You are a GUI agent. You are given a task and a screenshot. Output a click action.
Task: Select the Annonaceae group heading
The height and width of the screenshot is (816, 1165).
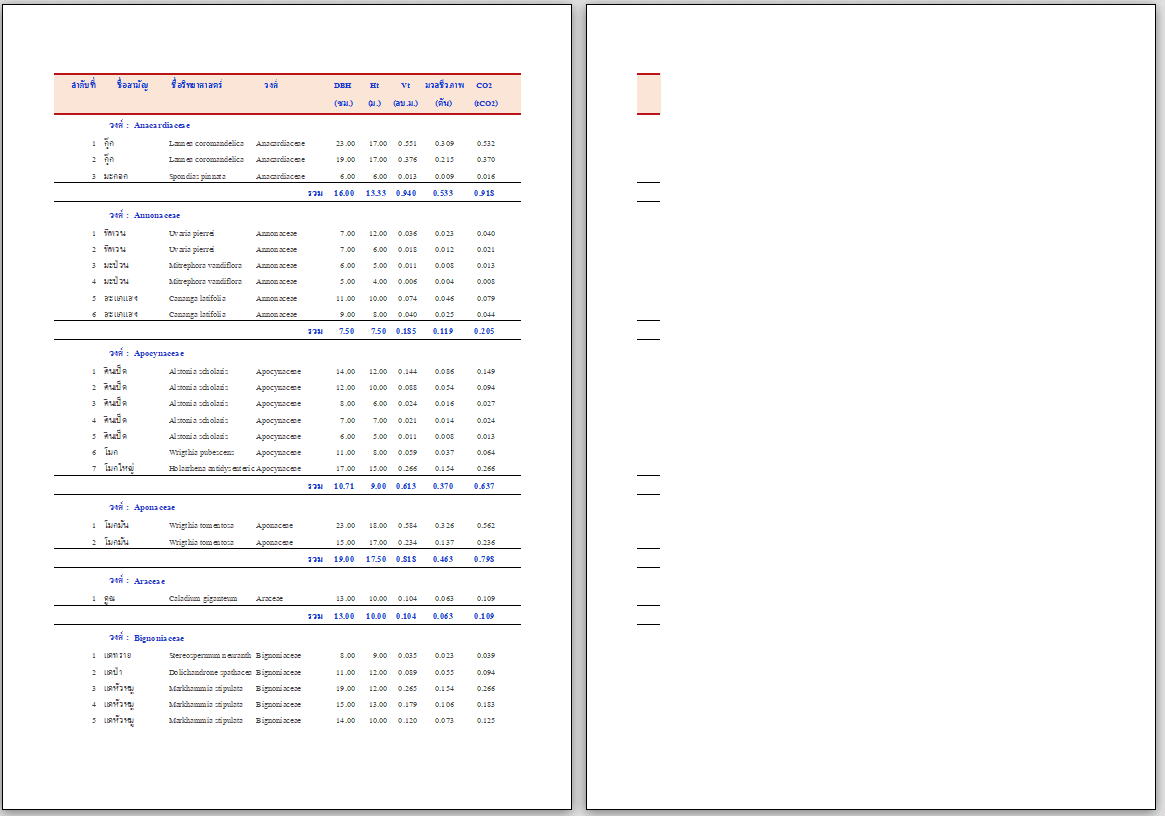click(157, 216)
